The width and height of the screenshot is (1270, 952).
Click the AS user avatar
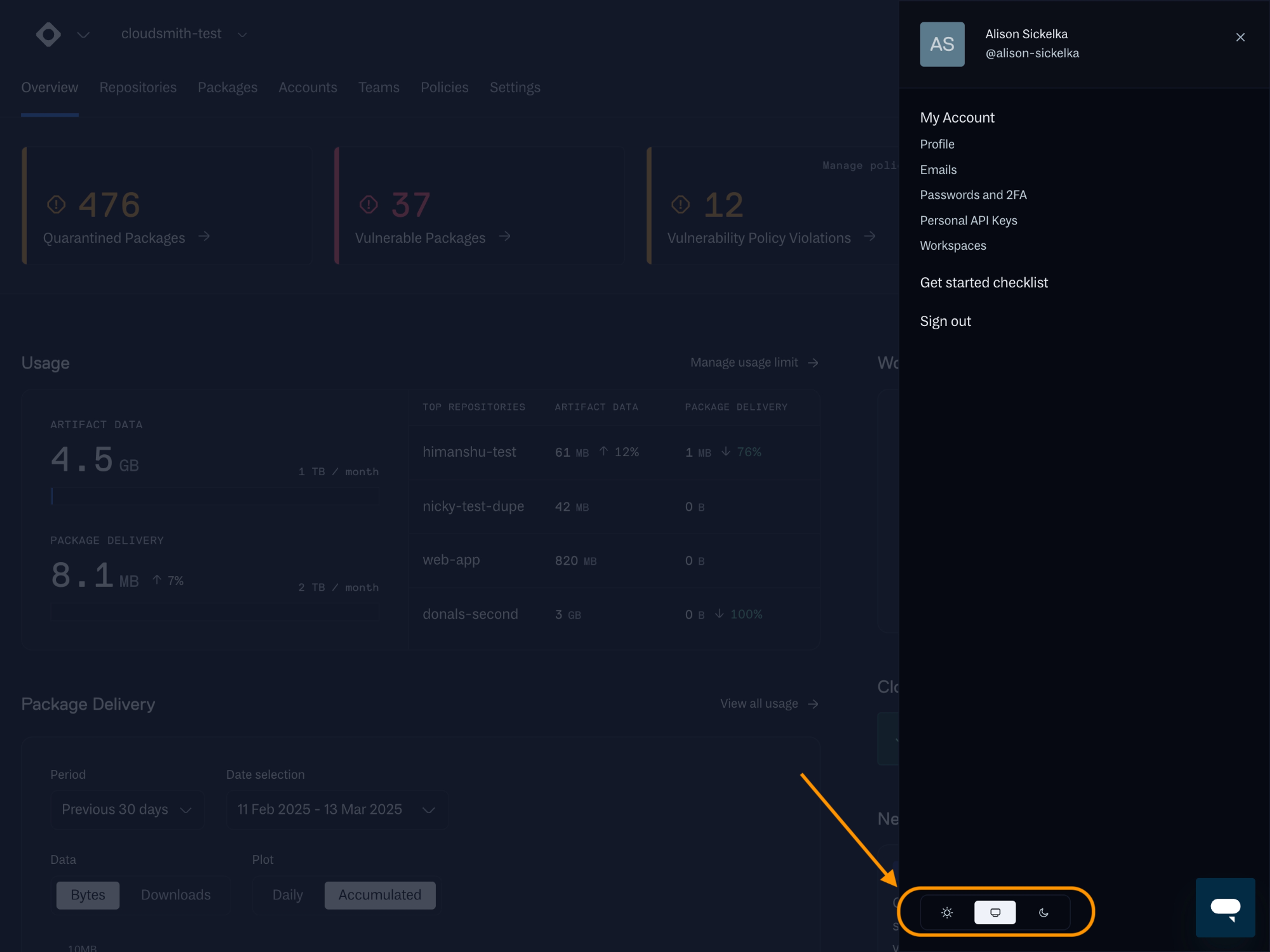(942, 44)
